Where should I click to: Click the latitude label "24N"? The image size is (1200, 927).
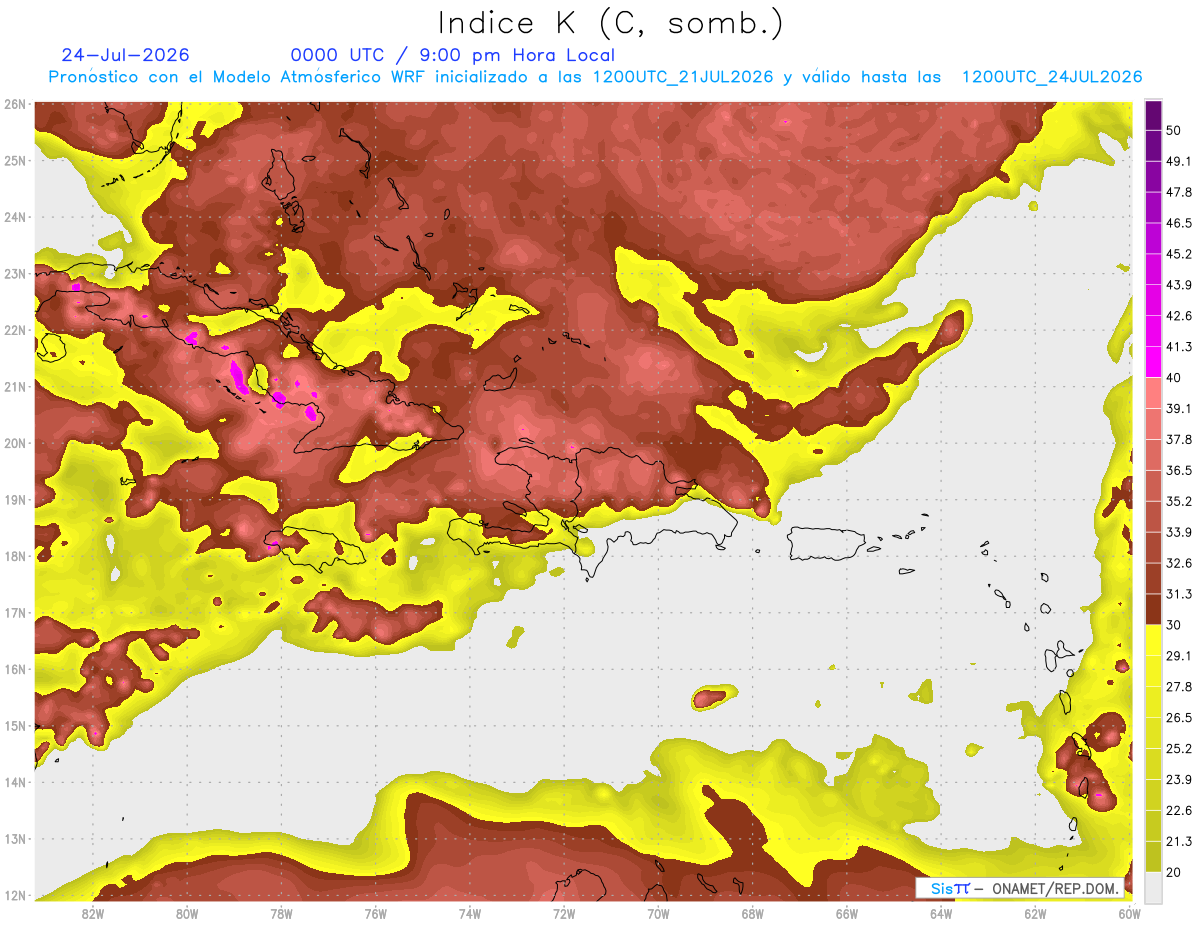click(15, 217)
